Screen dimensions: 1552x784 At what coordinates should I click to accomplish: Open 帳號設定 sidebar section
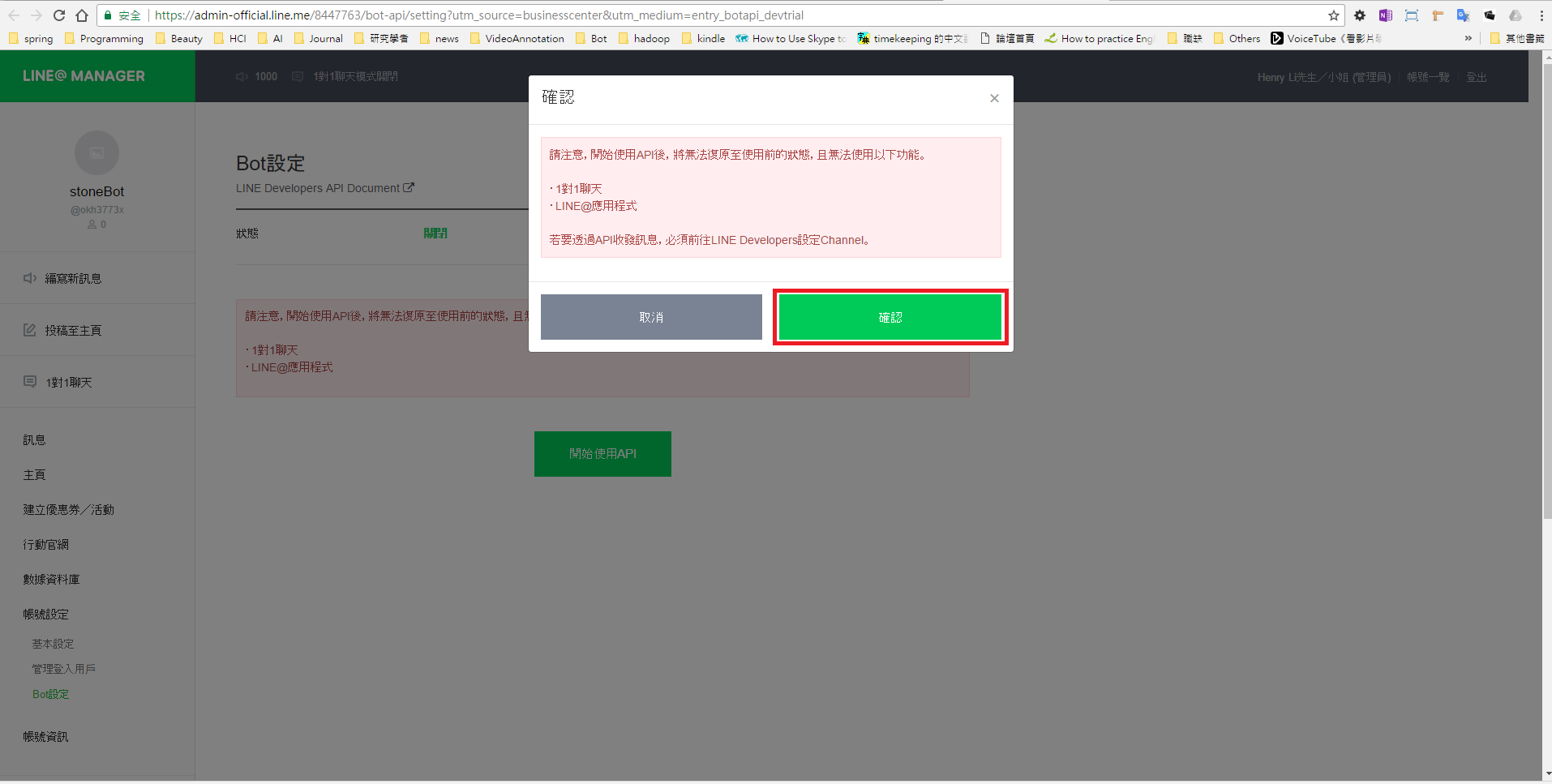click(x=45, y=614)
